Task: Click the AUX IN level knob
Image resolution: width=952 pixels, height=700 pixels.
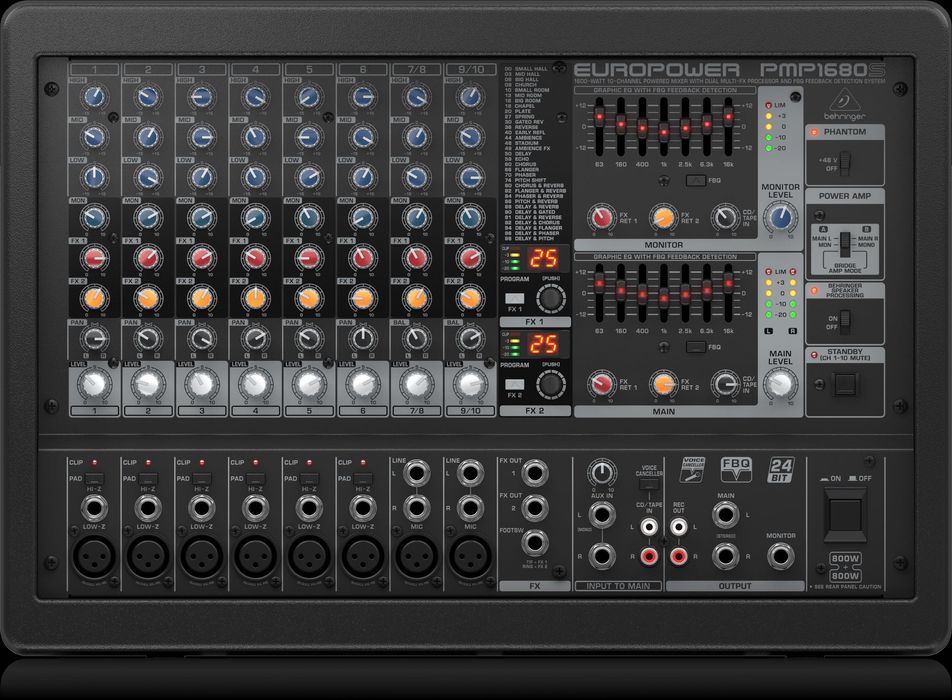Action: click(602, 473)
